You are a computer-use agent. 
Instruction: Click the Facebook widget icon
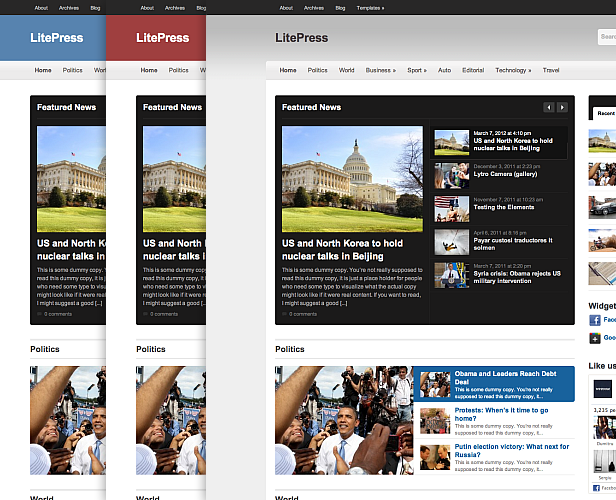595,320
